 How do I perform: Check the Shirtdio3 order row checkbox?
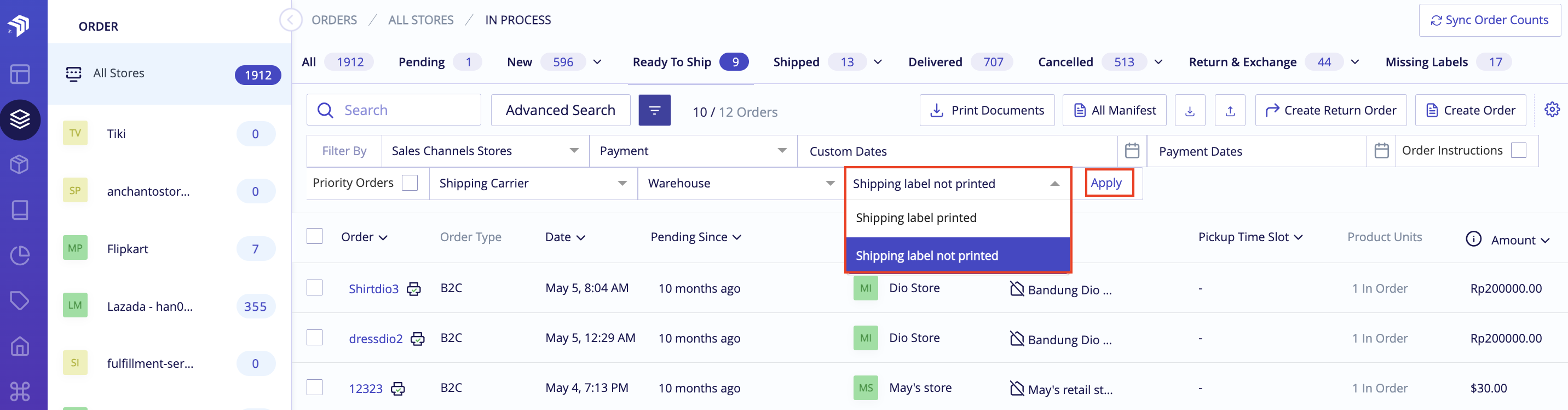click(x=314, y=288)
